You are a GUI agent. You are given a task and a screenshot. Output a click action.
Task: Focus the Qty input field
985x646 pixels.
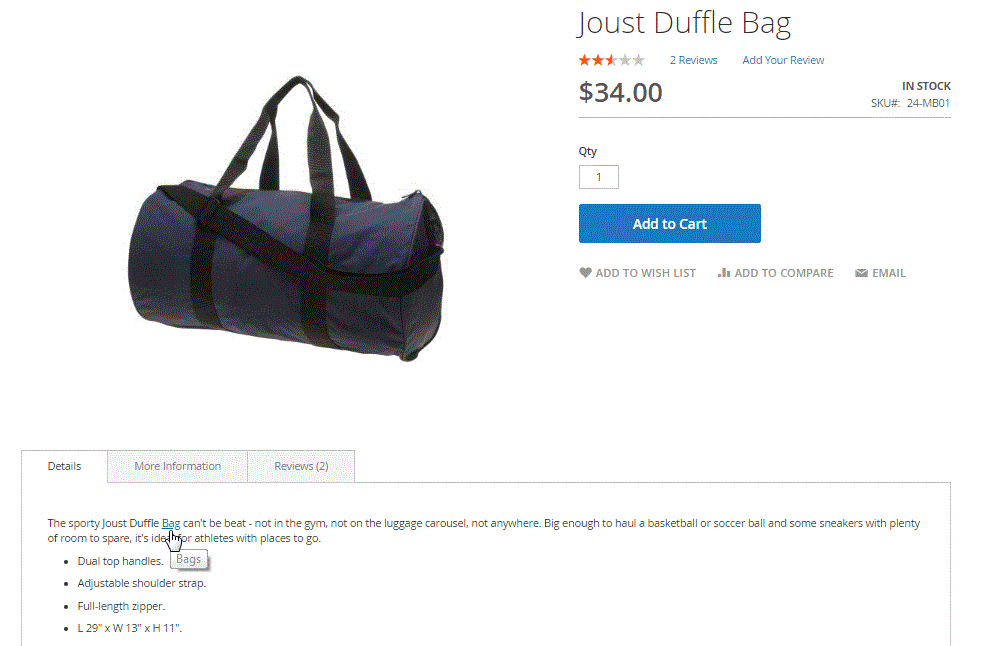599,177
